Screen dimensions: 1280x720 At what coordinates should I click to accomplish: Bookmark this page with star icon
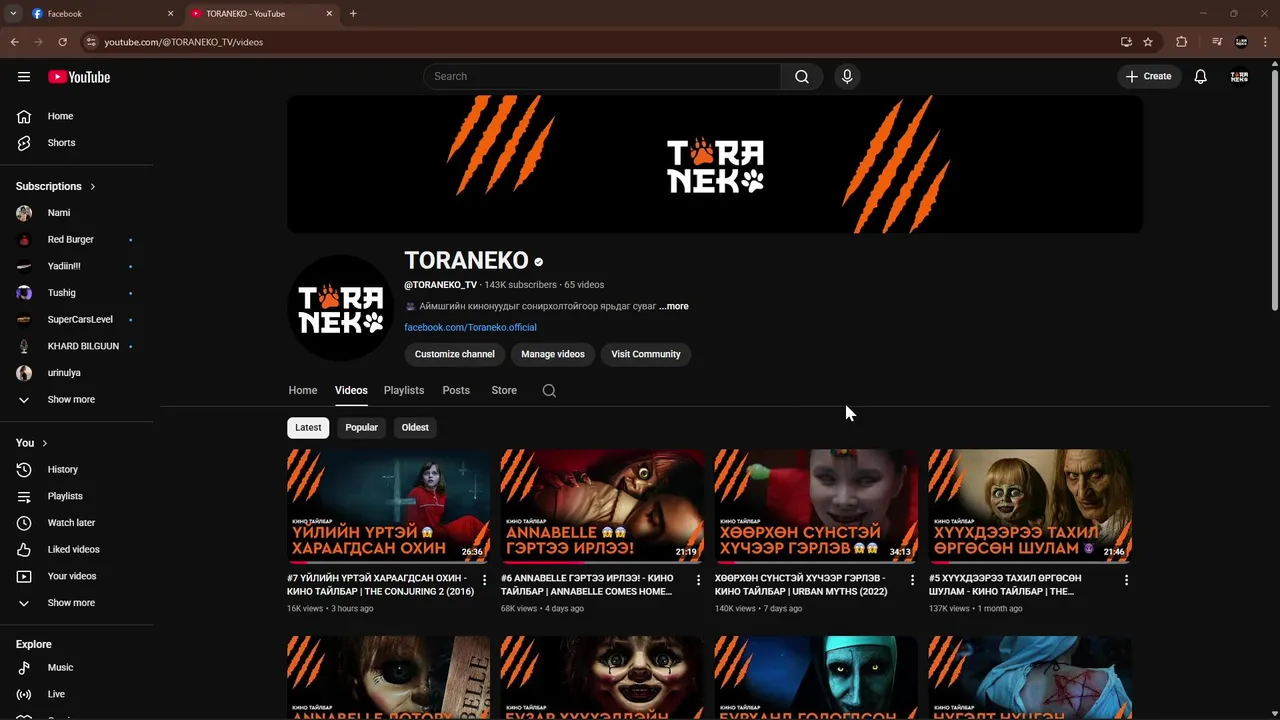coord(1148,42)
